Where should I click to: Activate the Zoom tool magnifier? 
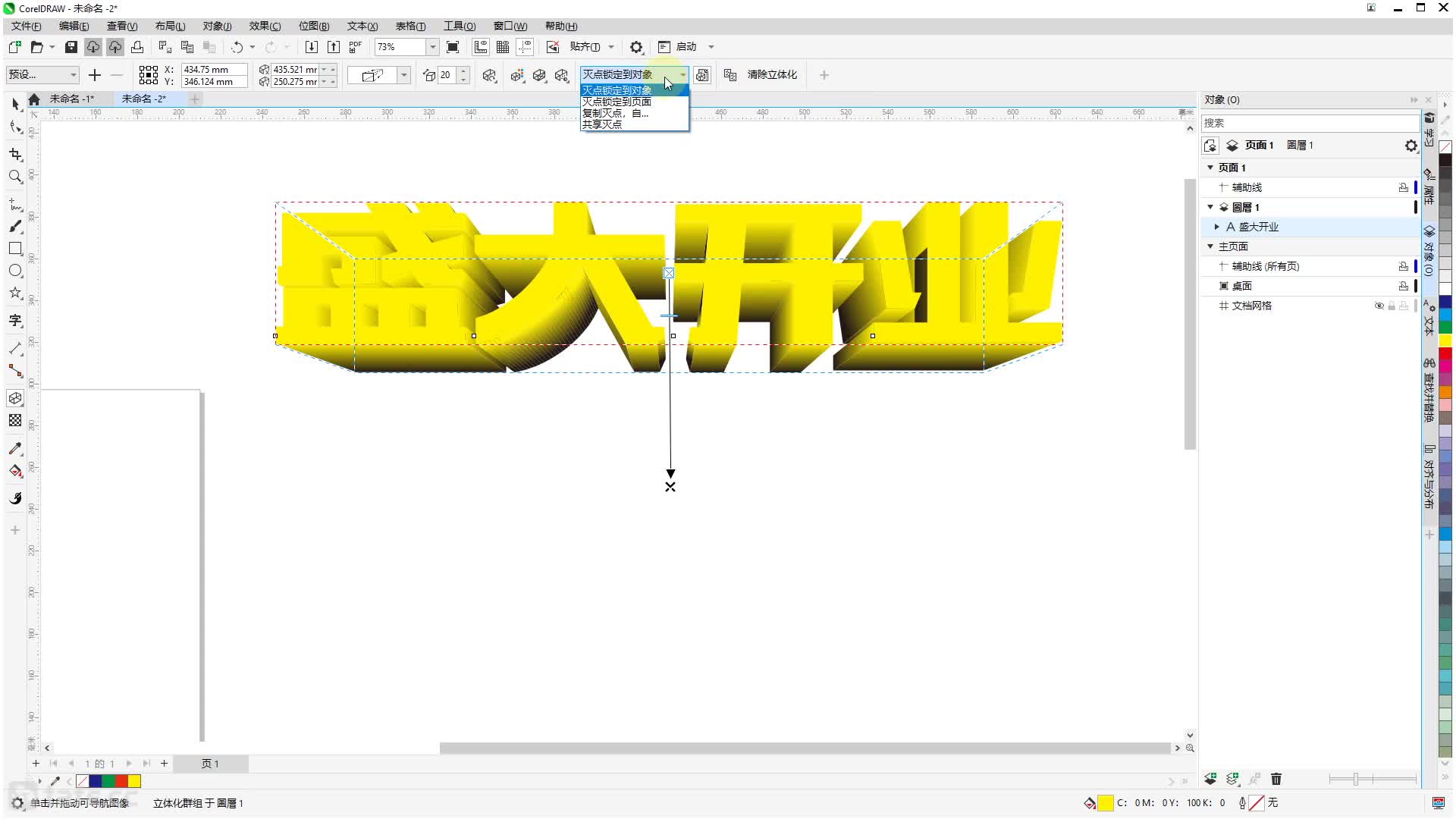[x=15, y=177]
